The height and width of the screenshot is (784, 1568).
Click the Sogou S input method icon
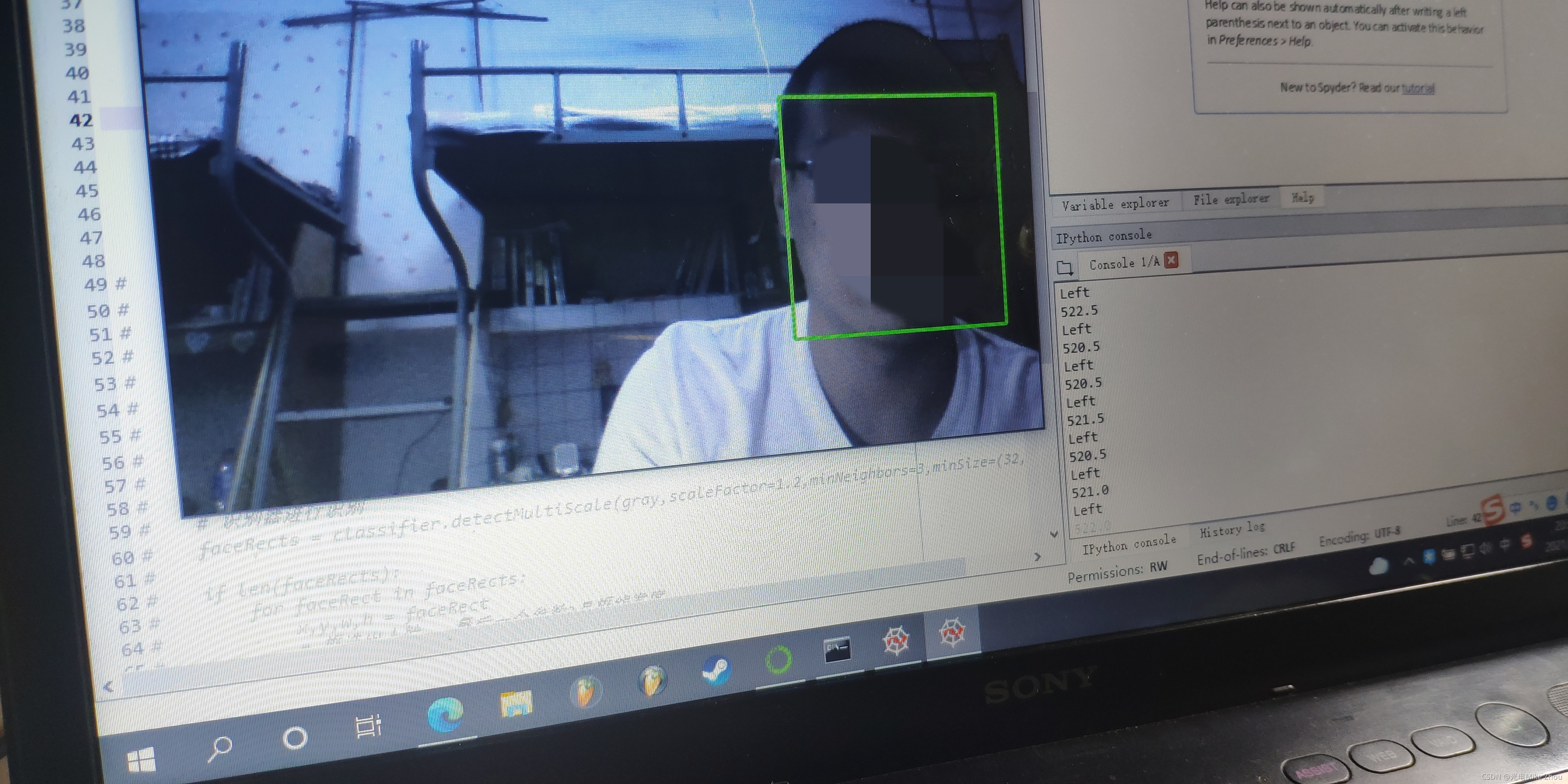click(1493, 510)
